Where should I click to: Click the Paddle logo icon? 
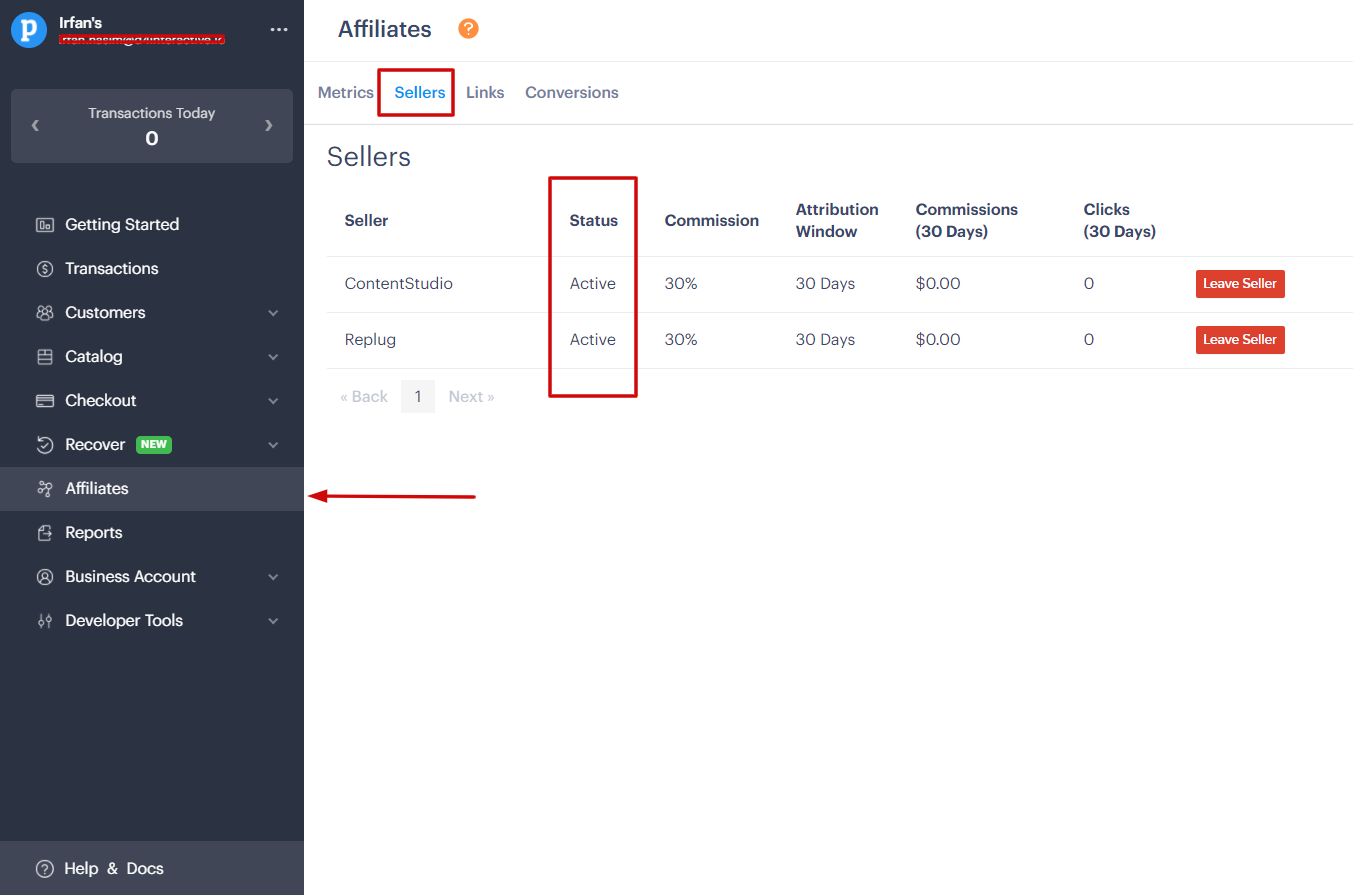(29, 30)
